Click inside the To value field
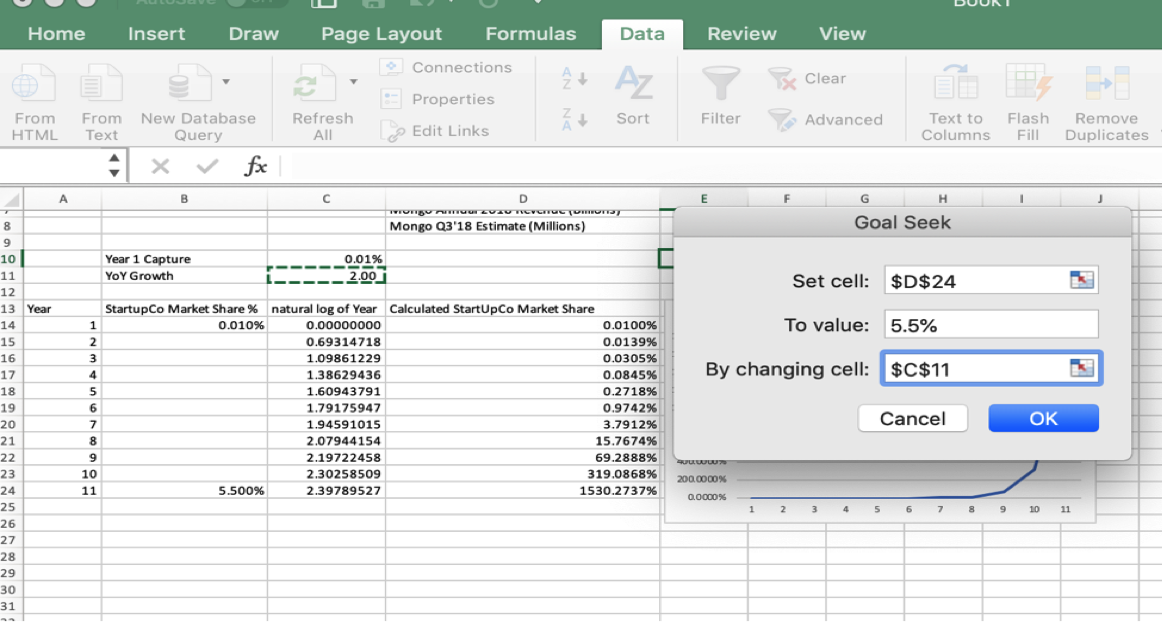Viewport: 1163px width, 622px height. pyautogui.click(x=990, y=323)
